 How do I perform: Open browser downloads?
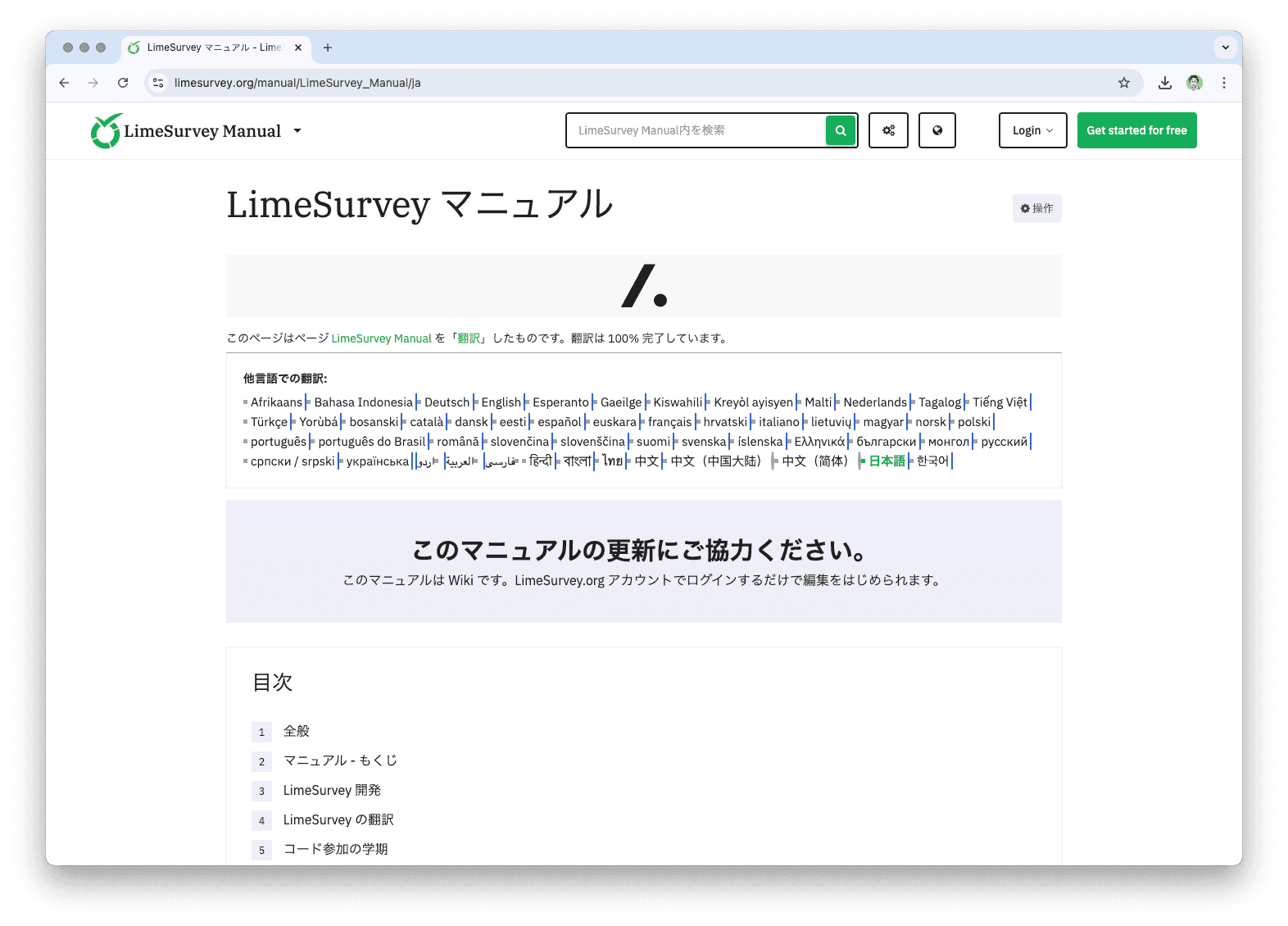[1165, 83]
